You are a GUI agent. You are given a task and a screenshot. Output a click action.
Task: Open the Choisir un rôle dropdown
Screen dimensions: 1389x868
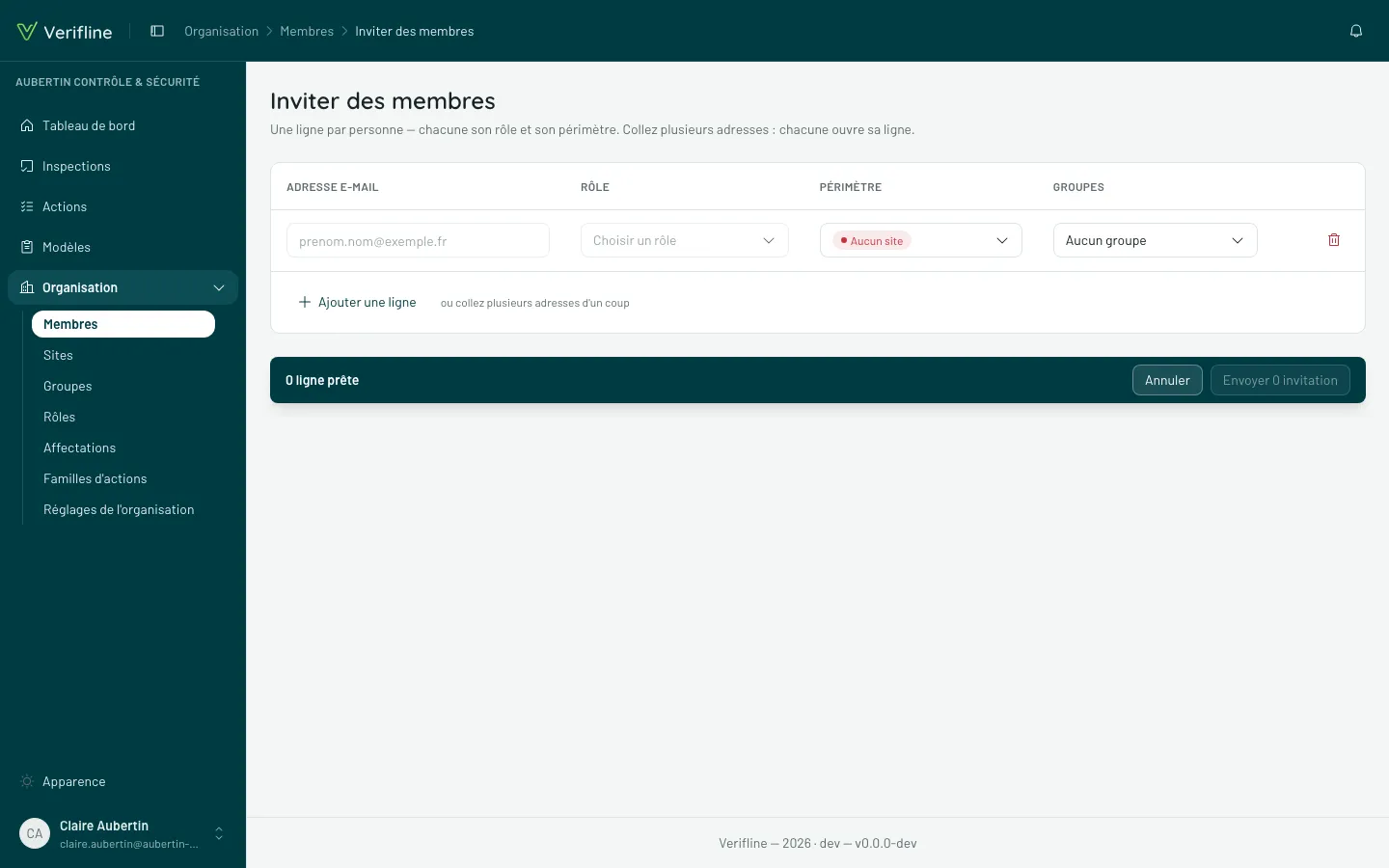click(685, 240)
